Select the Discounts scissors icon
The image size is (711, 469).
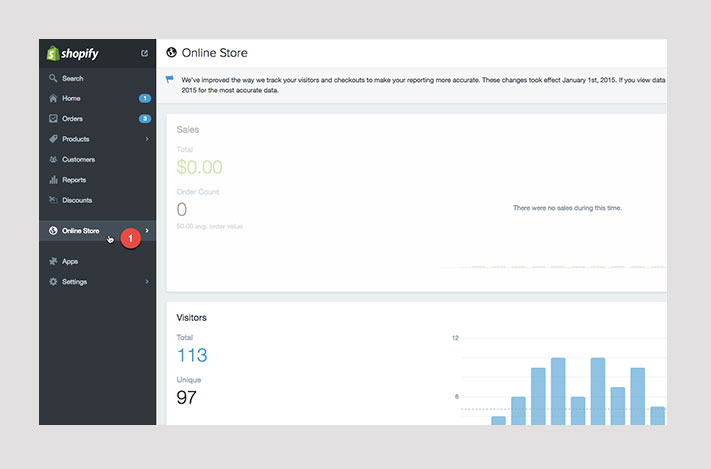tap(52, 200)
